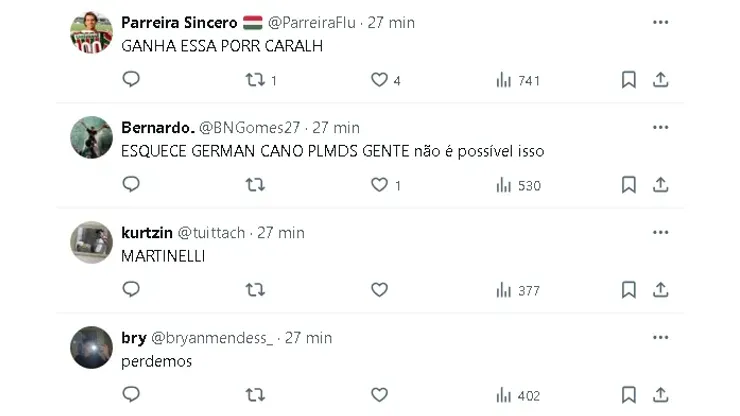Reply to Parreira Sincero's tweet
740x416 pixels.
coord(131,80)
